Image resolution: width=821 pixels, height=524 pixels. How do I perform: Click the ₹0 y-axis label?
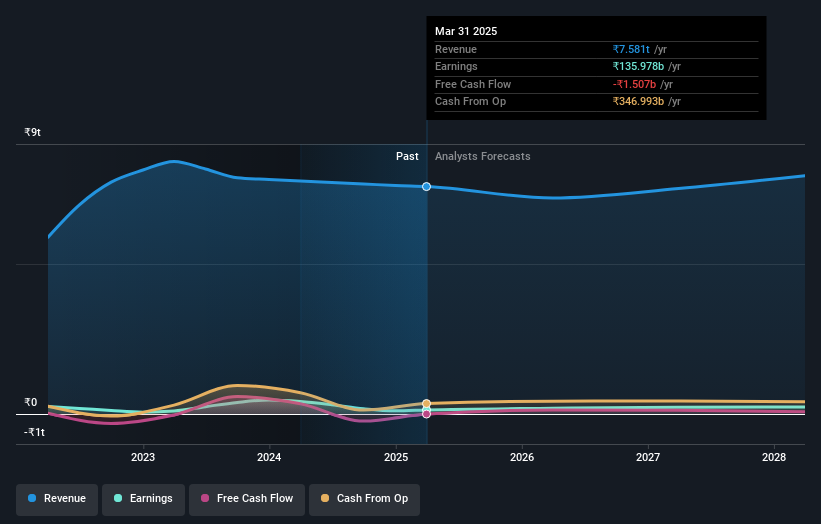(x=31, y=403)
